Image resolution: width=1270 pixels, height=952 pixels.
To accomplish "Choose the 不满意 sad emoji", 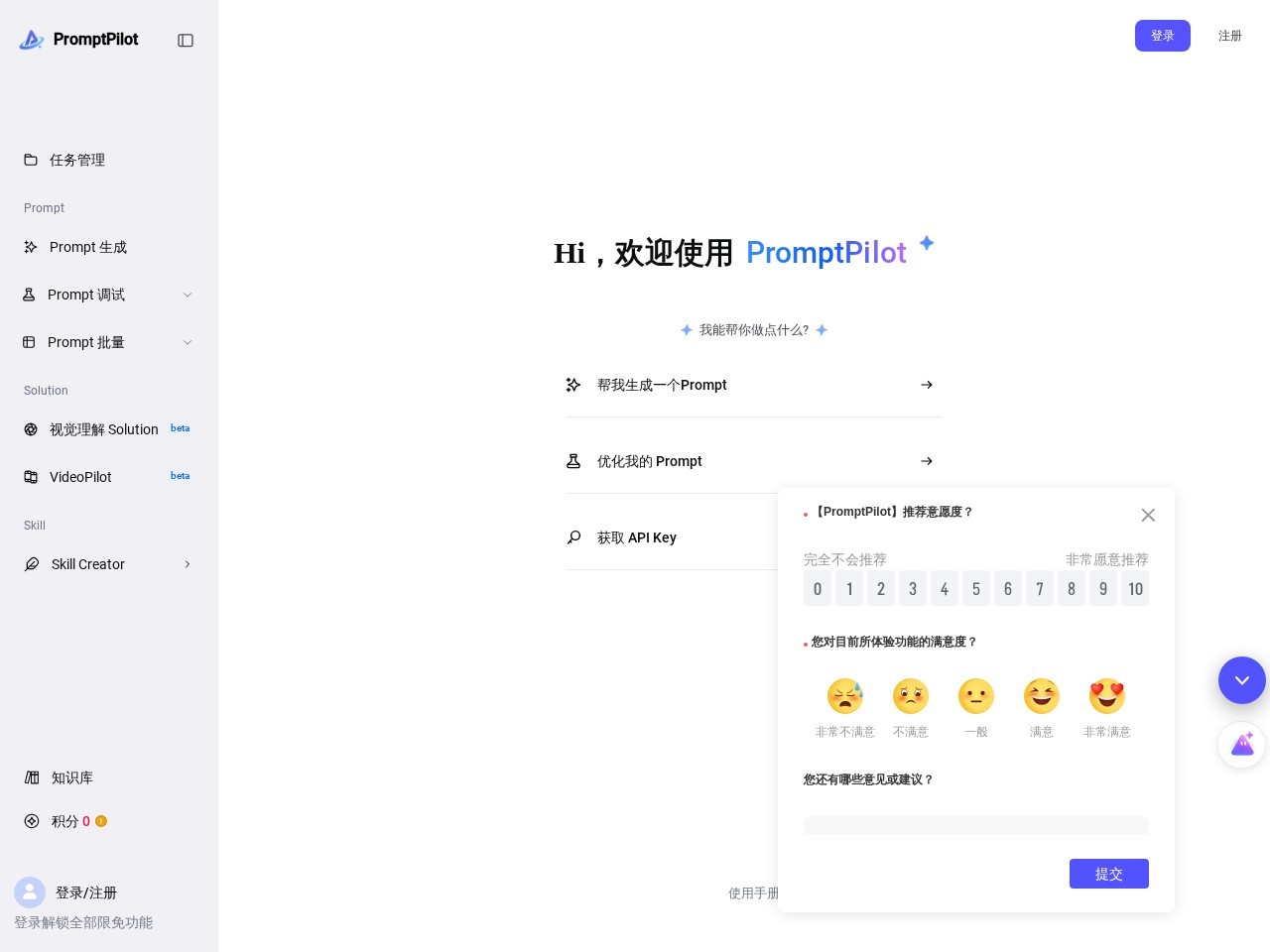I will click(911, 696).
